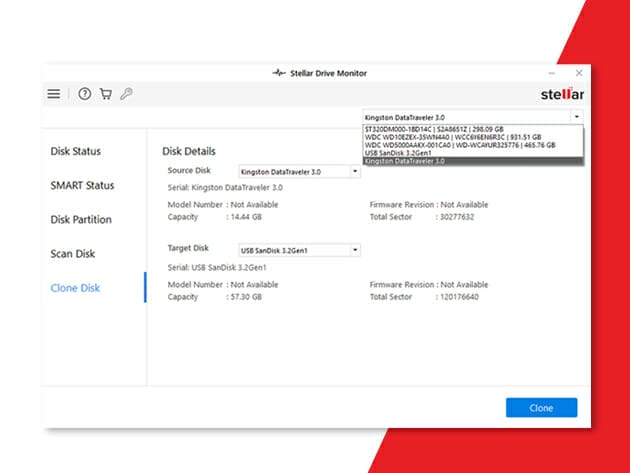The image size is (630, 473).
Task: Expand the Target Disk dropdown
Action: [354, 250]
